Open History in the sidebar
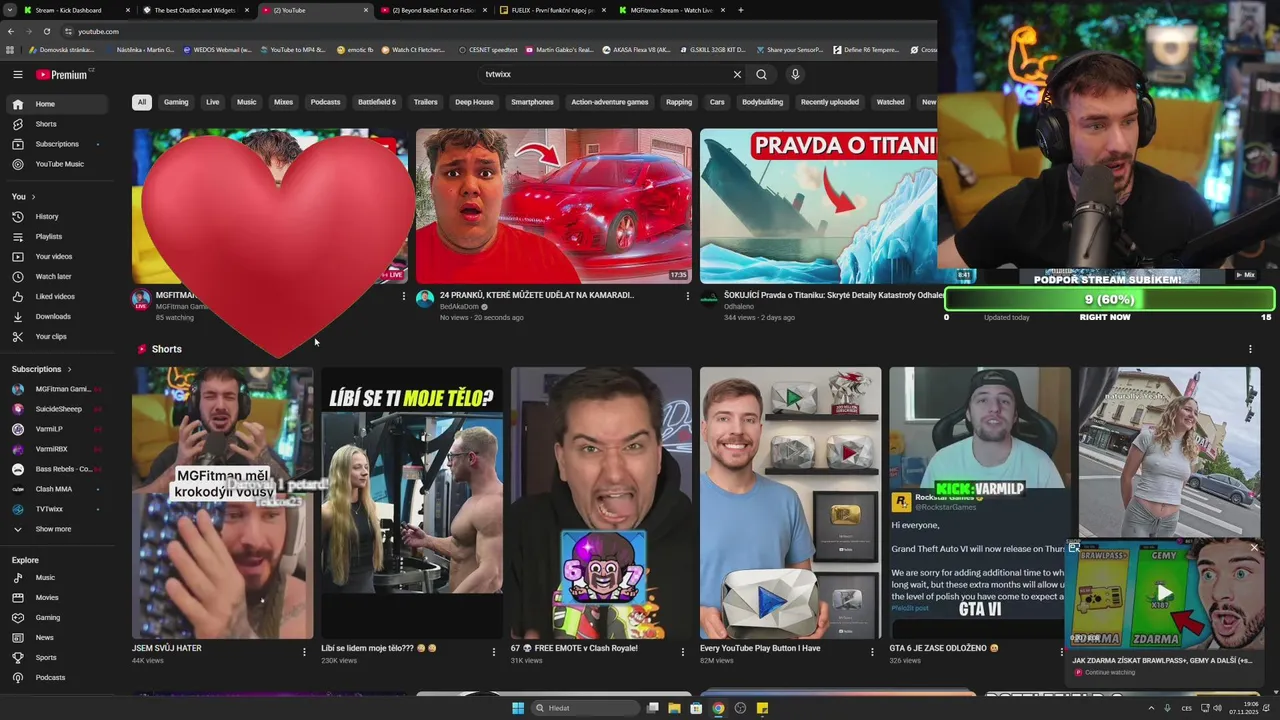Screen dimensions: 1280x720 pos(56,216)
